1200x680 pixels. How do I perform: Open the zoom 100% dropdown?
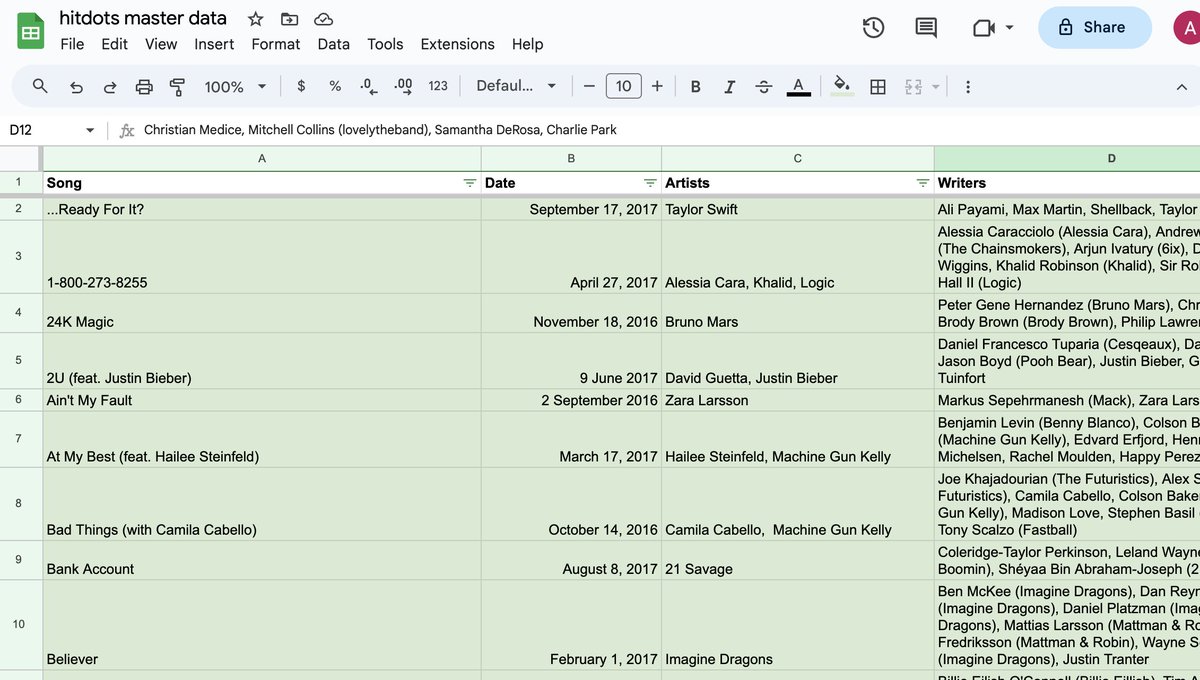[x=235, y=87]
